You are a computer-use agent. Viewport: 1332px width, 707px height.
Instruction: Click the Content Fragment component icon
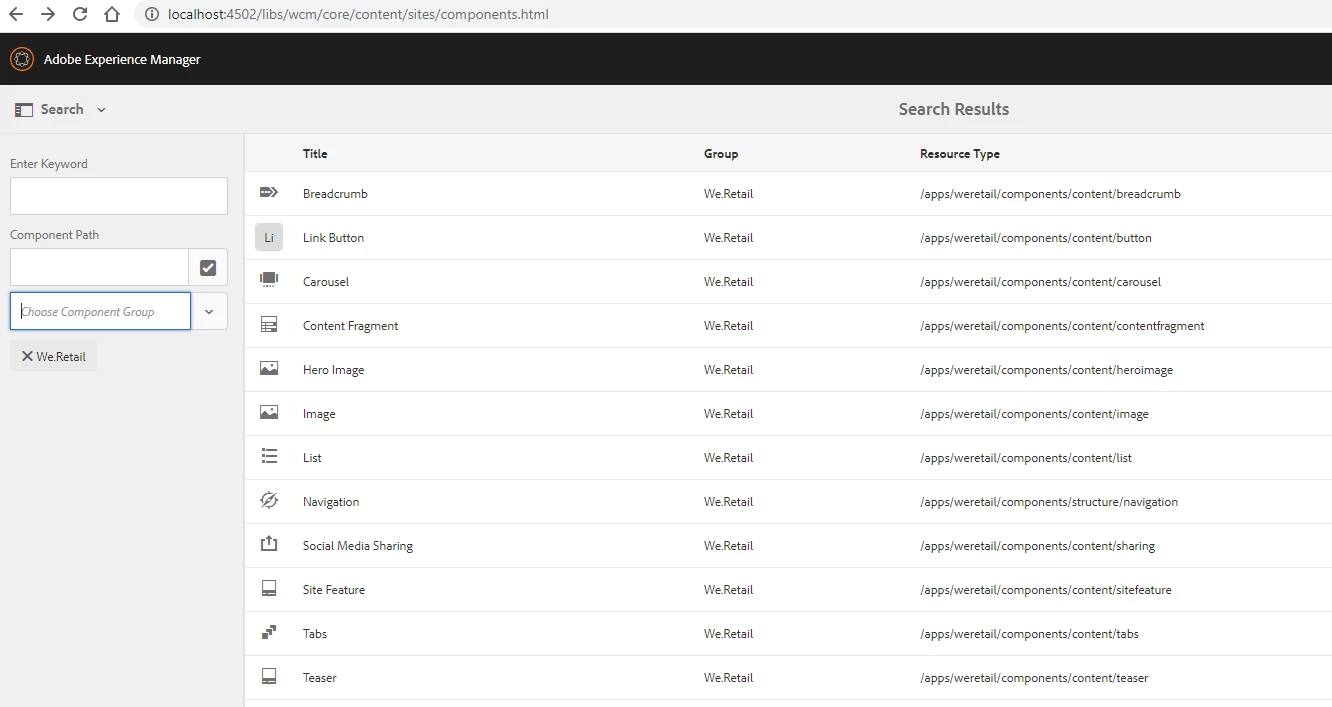click(269, 325)
